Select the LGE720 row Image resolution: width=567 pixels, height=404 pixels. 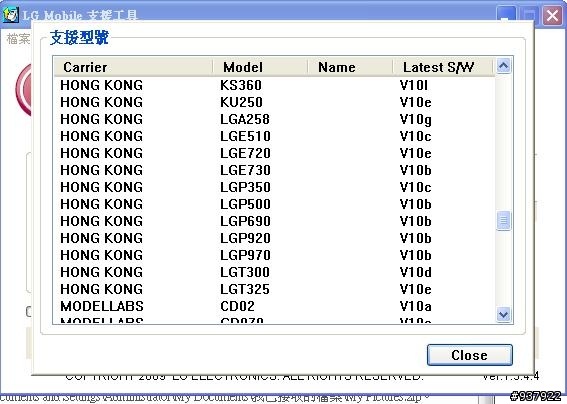[274, 153]
